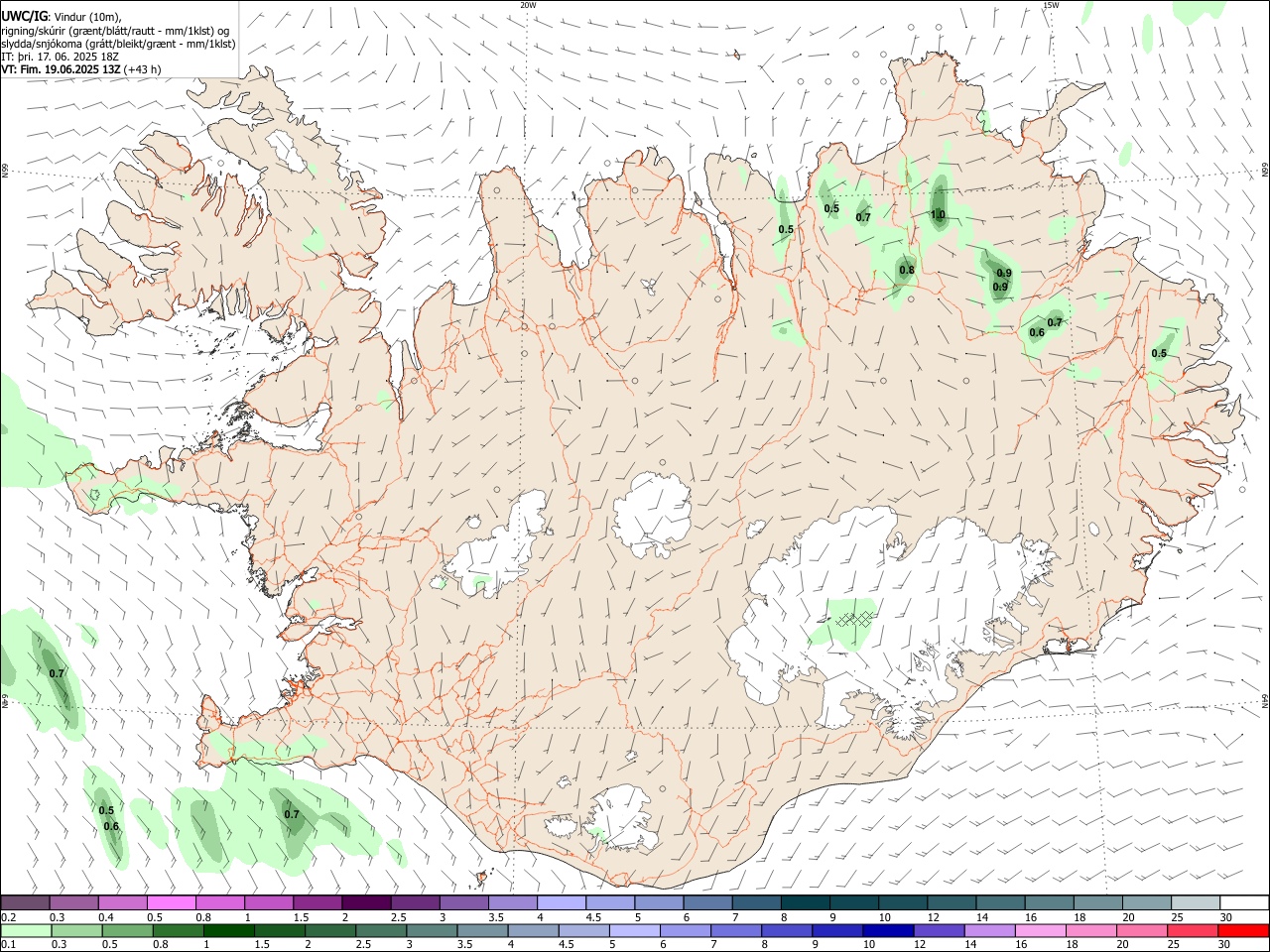Click the '0.4' label in the snow legend
The width and height of the screenshot is (1270, 952).
106,917
